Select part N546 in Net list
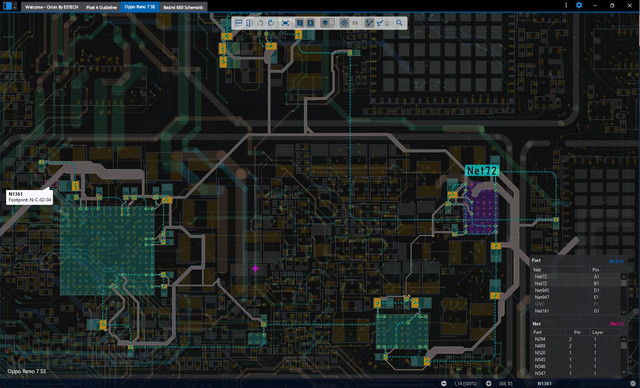The height and width of the screenshot is (388, 640). point(576,366)
